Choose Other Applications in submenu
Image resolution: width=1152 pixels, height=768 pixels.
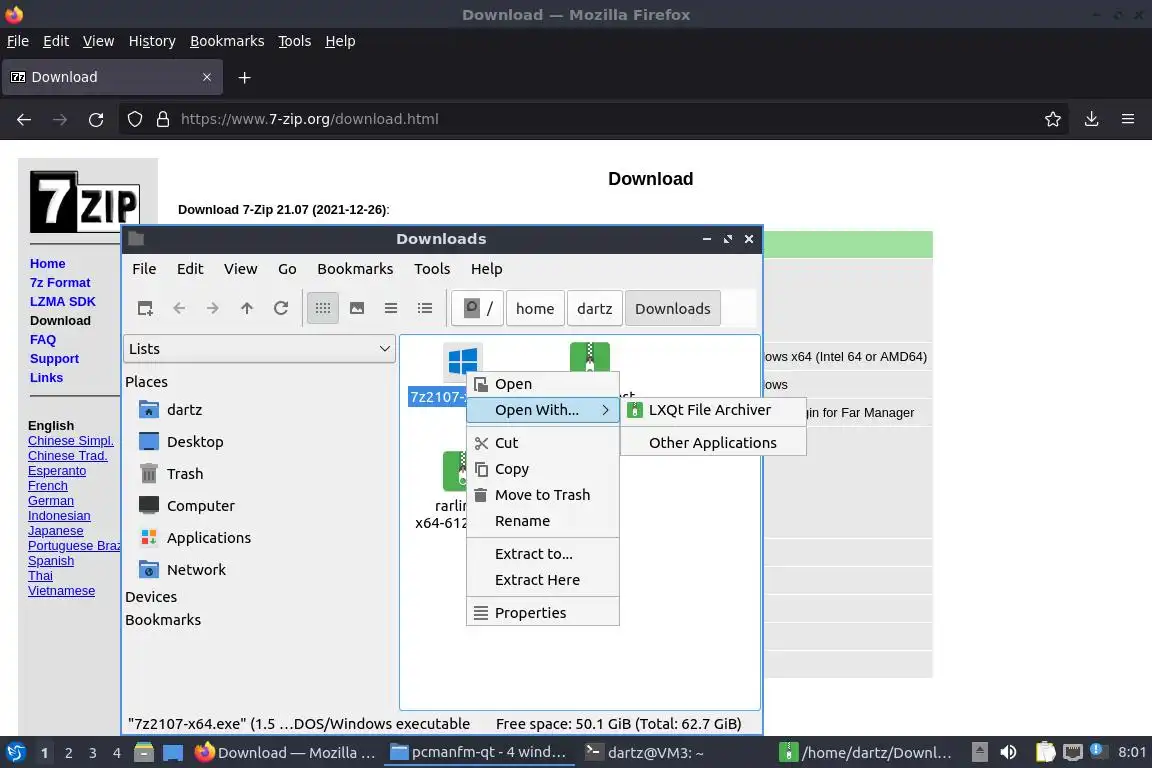pyautogui.click(x=713, y=442)
